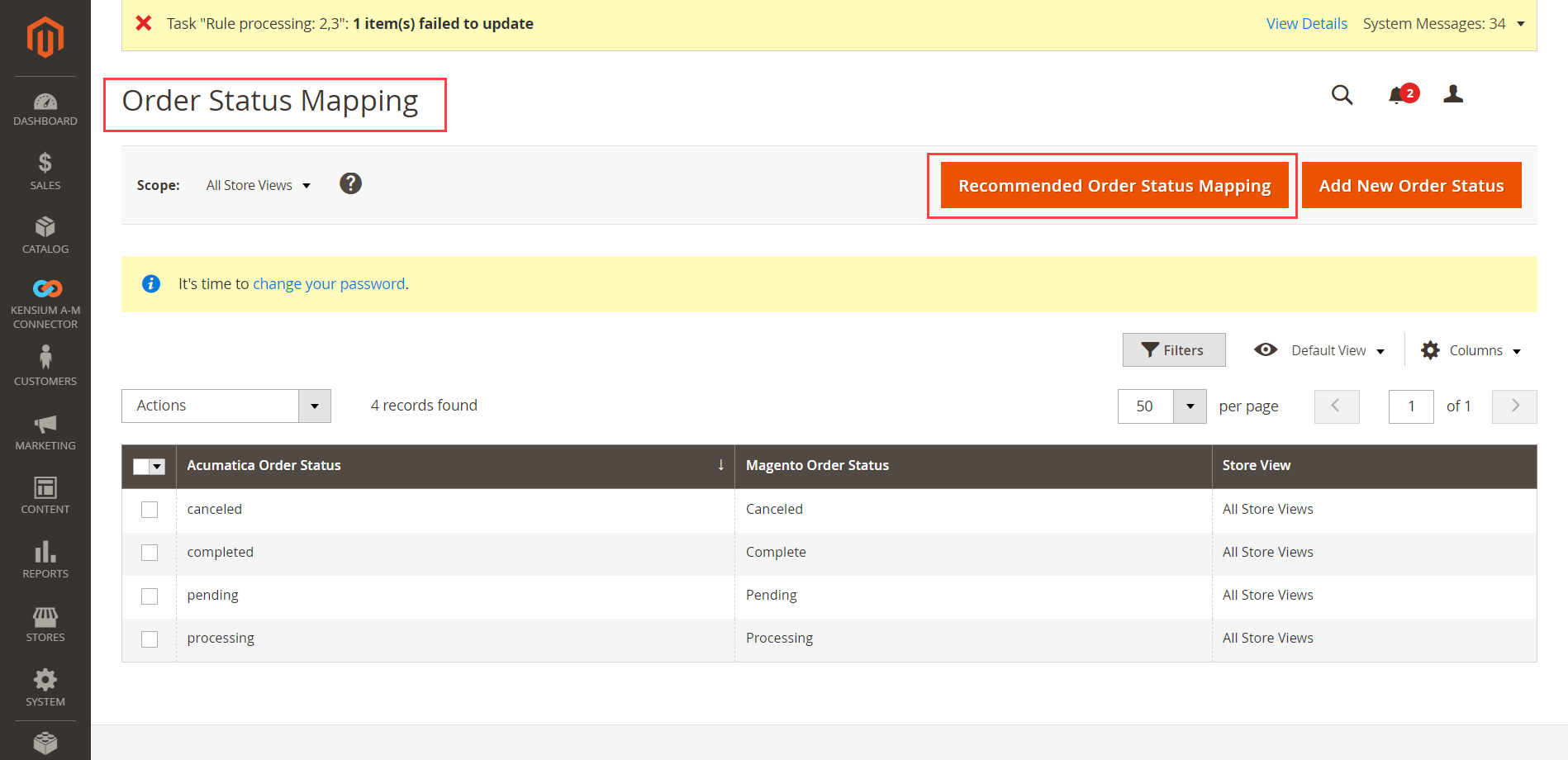Click the red error X icon
The image size is (1568, 760).
click(x=144, y=23)
